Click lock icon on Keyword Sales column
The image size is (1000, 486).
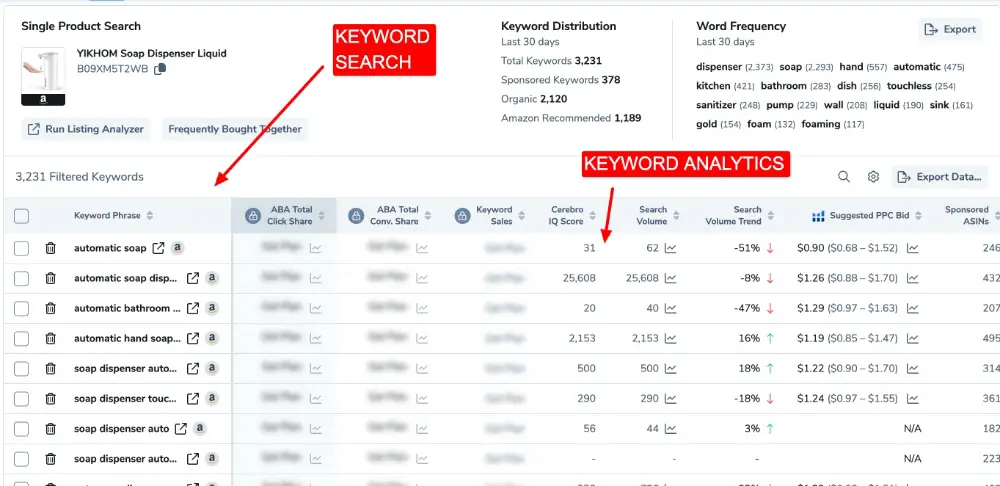462,216
